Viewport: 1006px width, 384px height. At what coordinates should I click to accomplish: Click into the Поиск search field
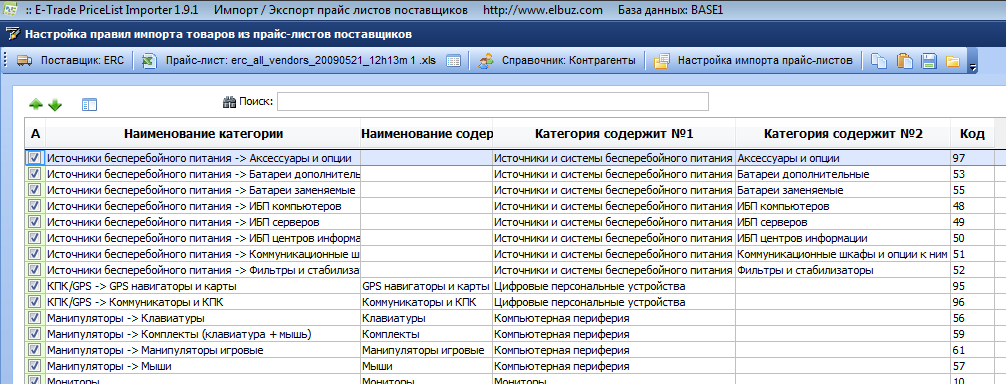493,102
